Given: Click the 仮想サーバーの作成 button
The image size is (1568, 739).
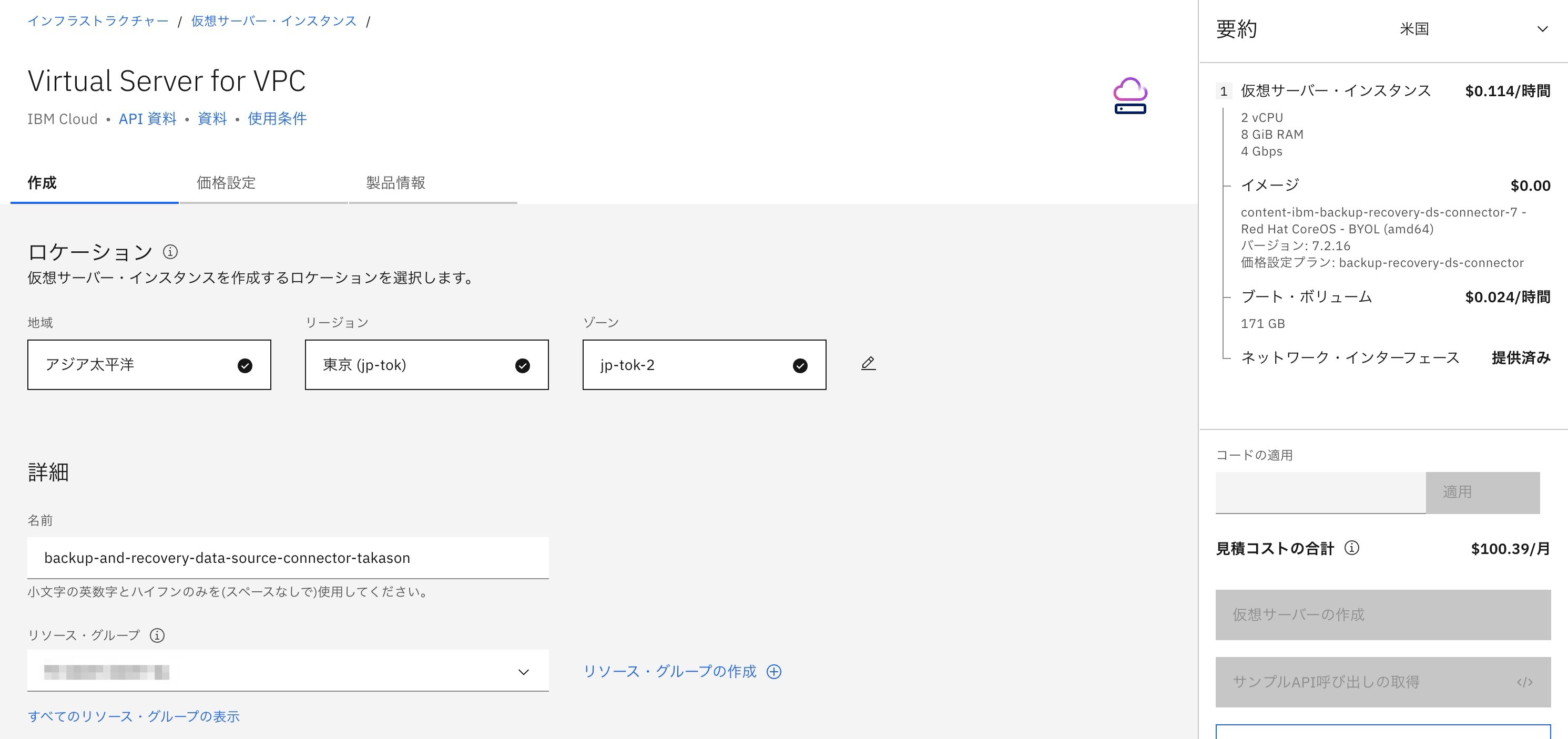Looking at the screenshot, I should 1382,614.
